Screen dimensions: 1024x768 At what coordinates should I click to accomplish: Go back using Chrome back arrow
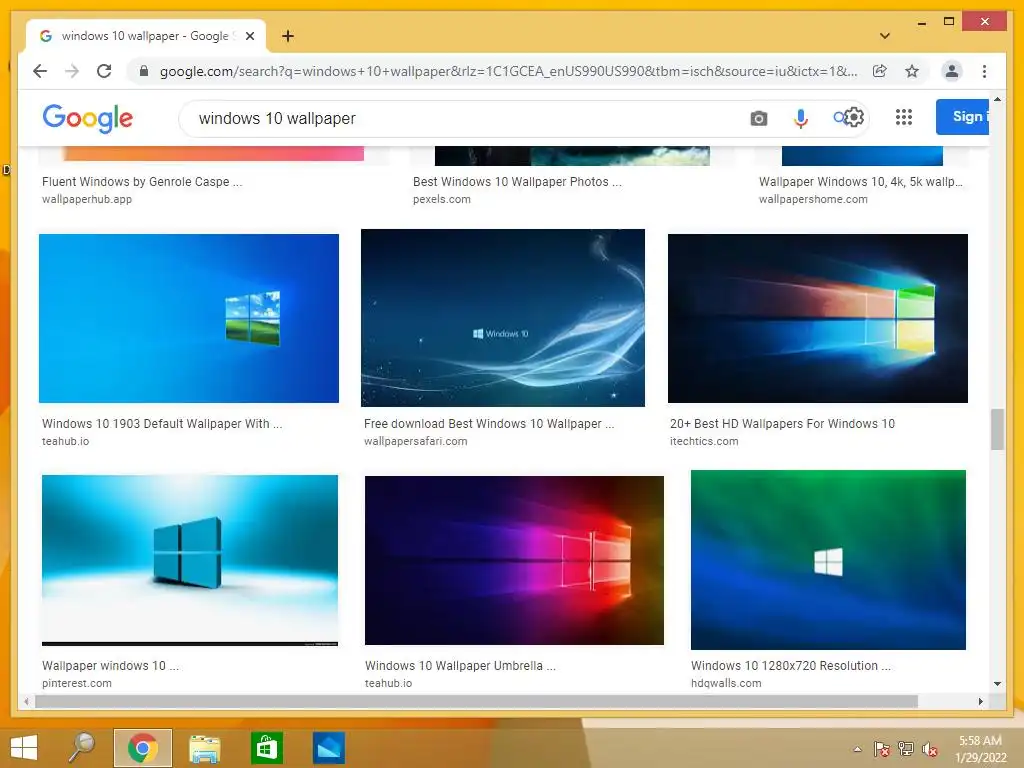(40, 71)
